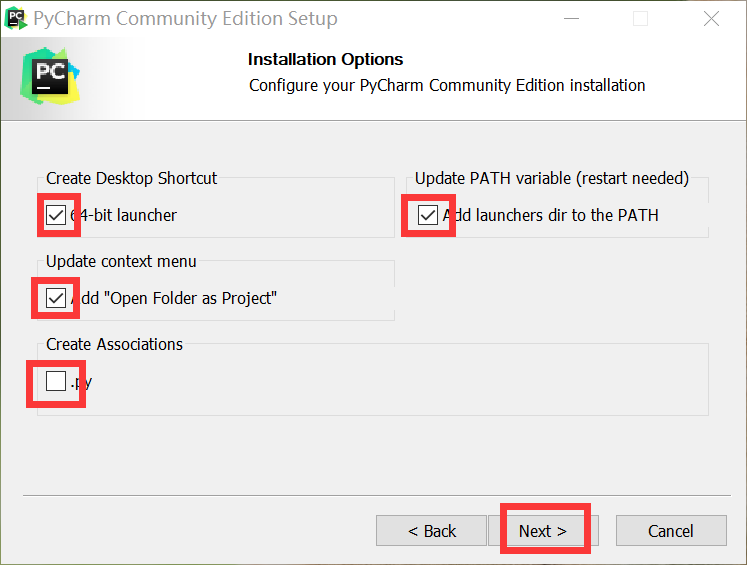Click the Next > button
Viewport: 747px width, 565px height.
543,531
